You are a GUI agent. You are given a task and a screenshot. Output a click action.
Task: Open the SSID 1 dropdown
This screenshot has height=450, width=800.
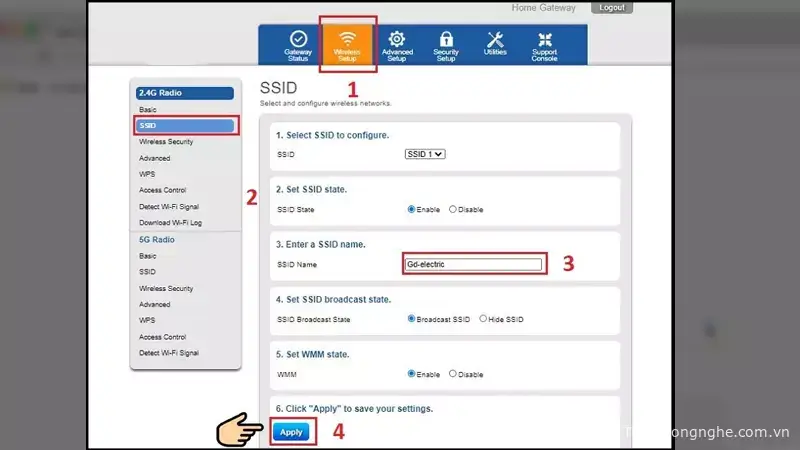click(424, 154)
